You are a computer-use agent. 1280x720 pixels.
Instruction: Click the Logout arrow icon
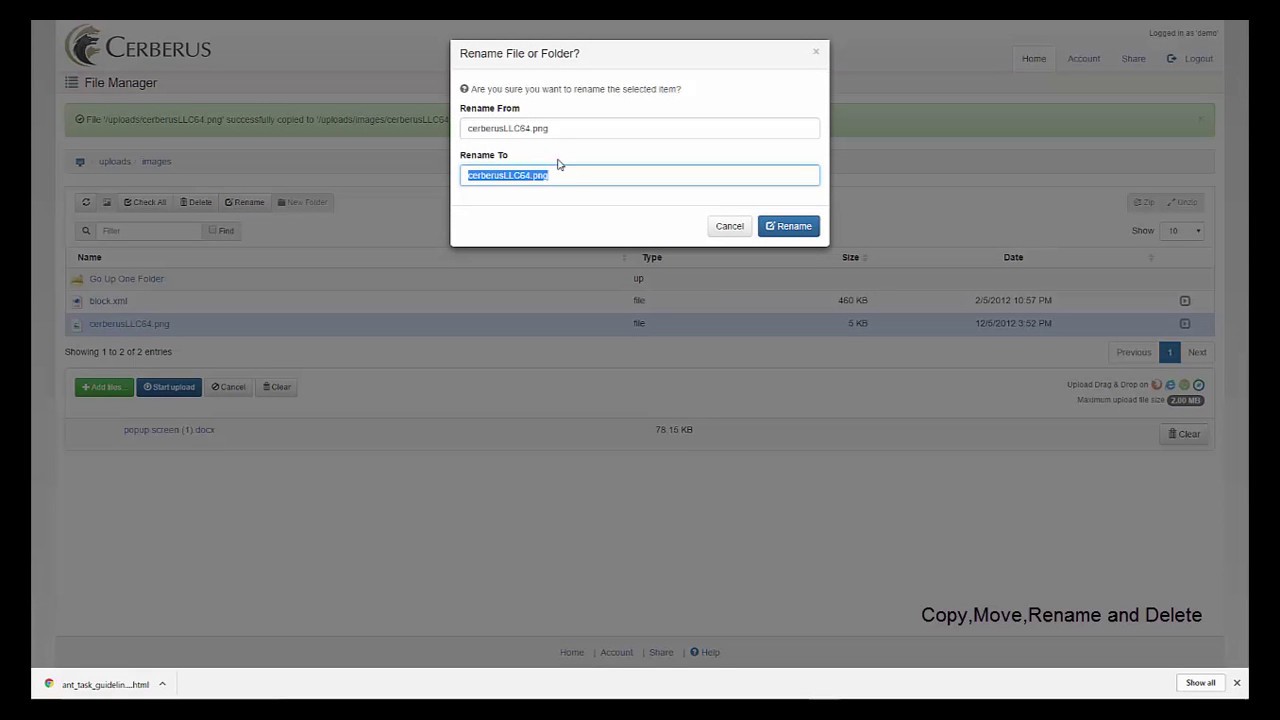pos(1171,59)
